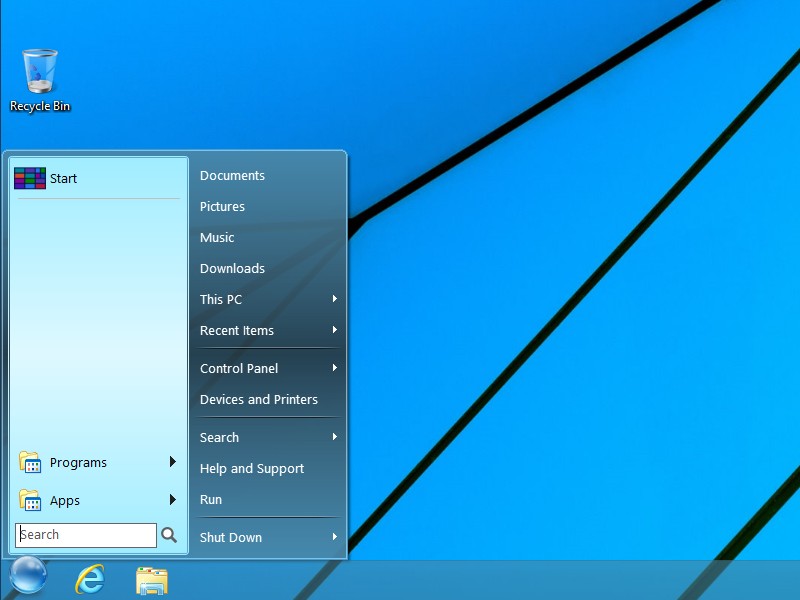Launch the Run dialog

coord(210,499)
